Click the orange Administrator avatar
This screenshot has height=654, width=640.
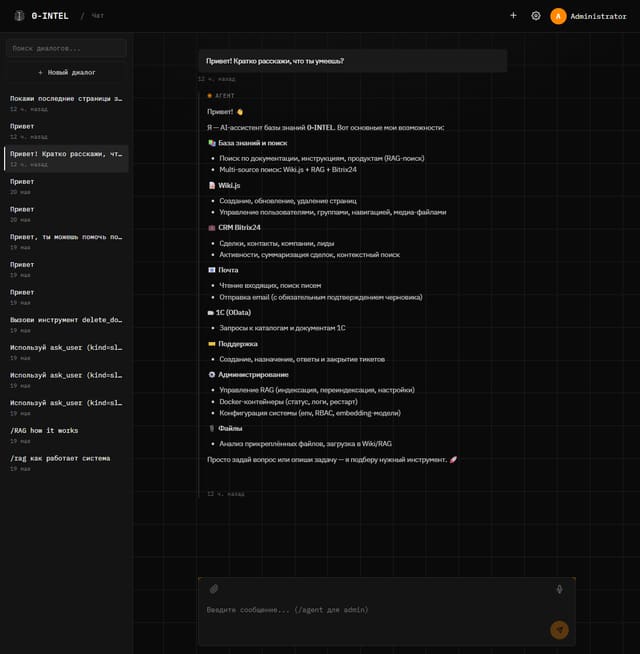(558, 16)
